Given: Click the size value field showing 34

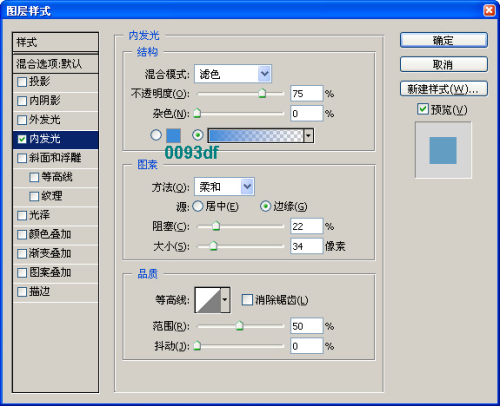Looking at the screenshot, I should 307,246.
